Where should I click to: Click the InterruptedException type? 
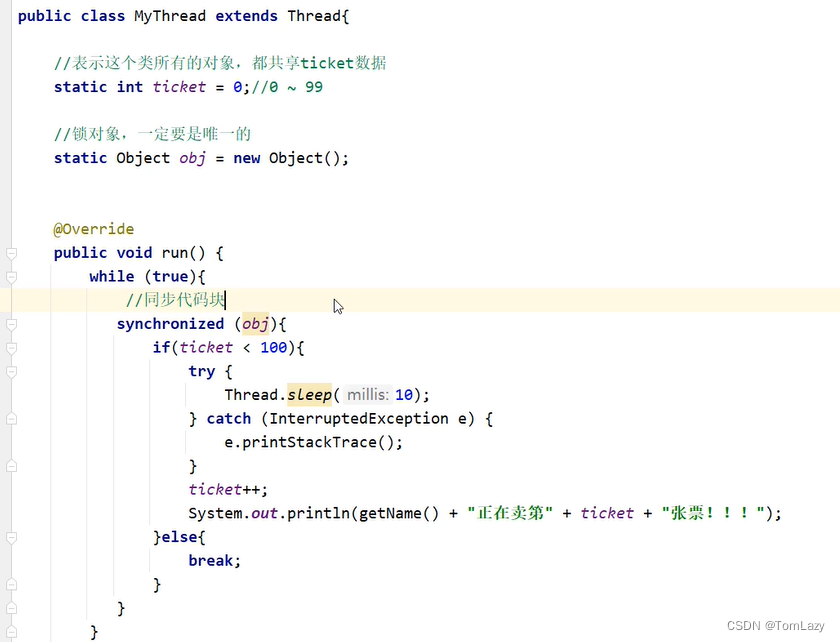coord(359,419)
